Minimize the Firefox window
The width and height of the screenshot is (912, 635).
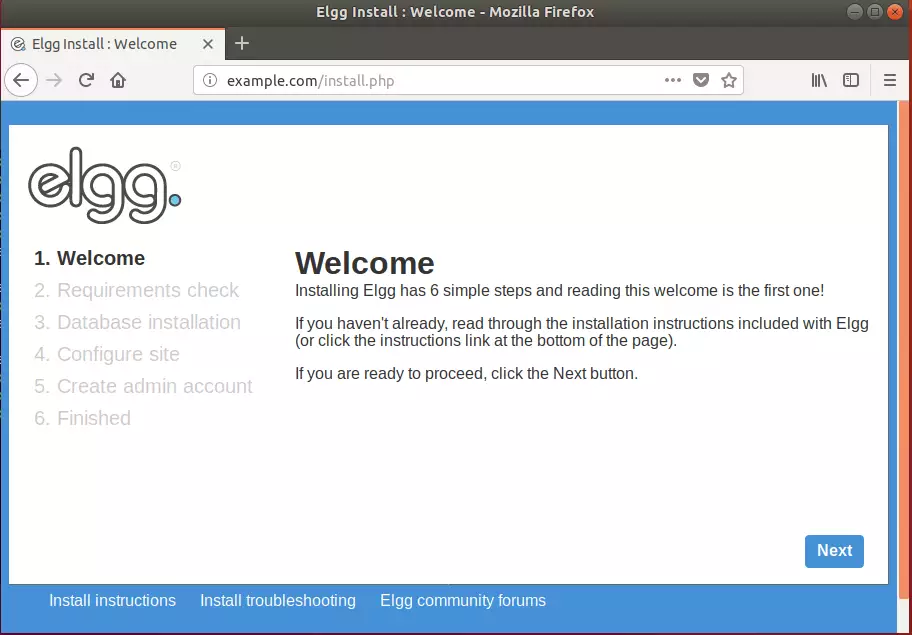click(854, 12)
